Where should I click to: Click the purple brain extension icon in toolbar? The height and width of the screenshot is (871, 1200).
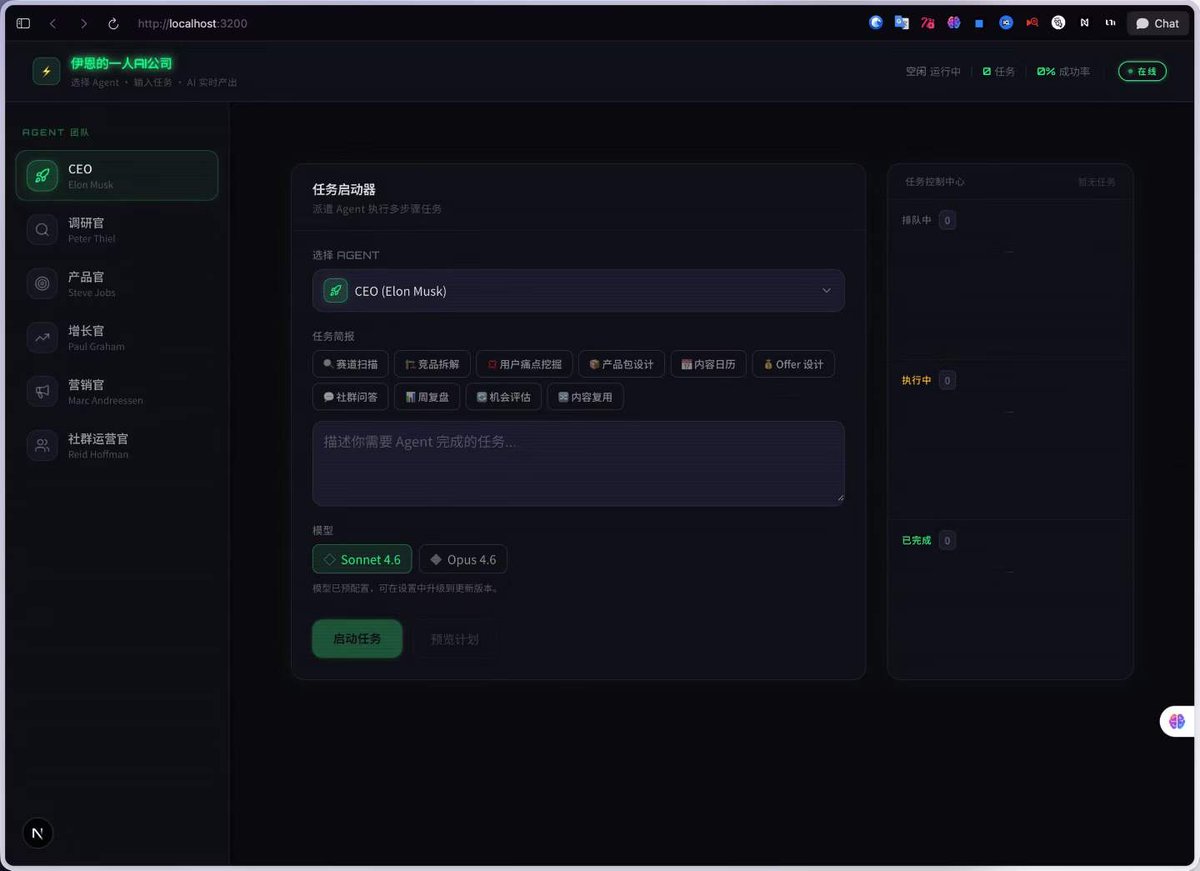[x=954, y=22]
